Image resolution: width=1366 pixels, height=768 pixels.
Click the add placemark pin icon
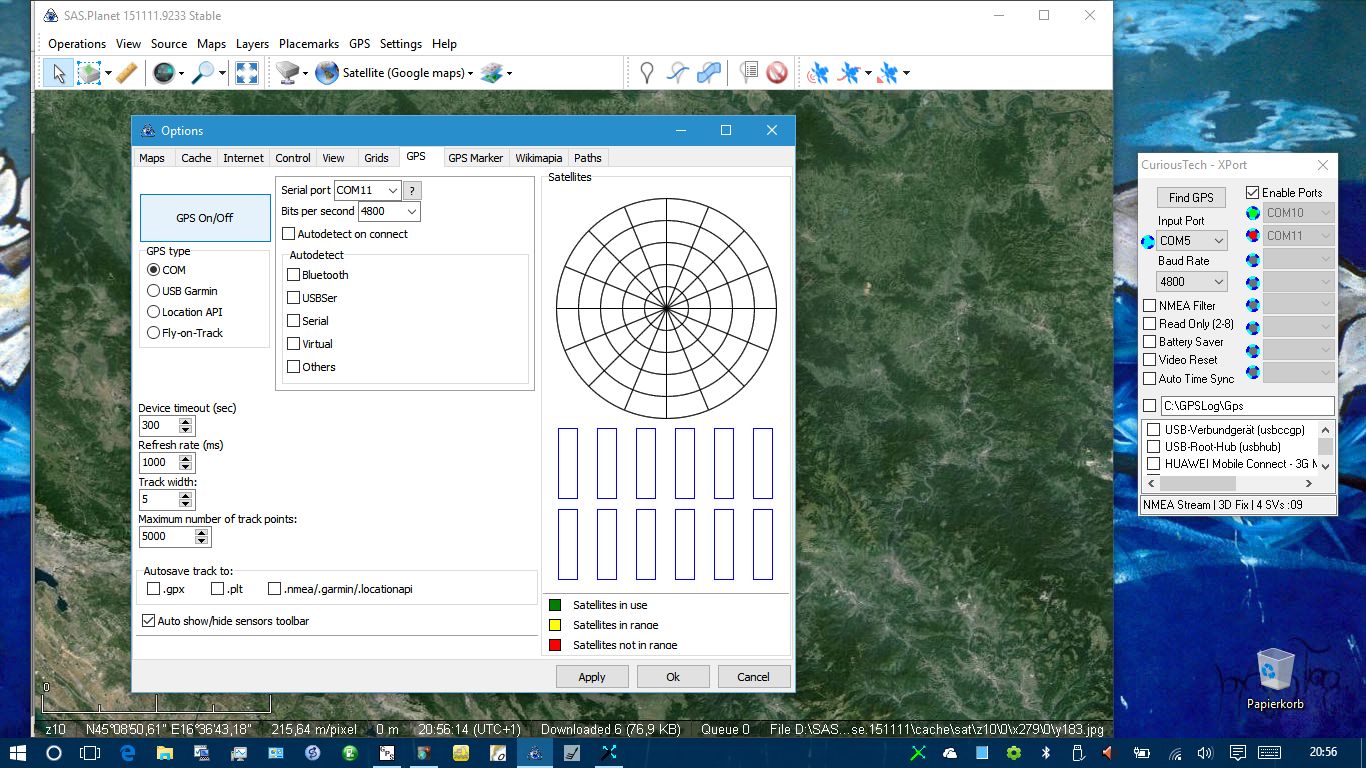click(x=647, y=73)
